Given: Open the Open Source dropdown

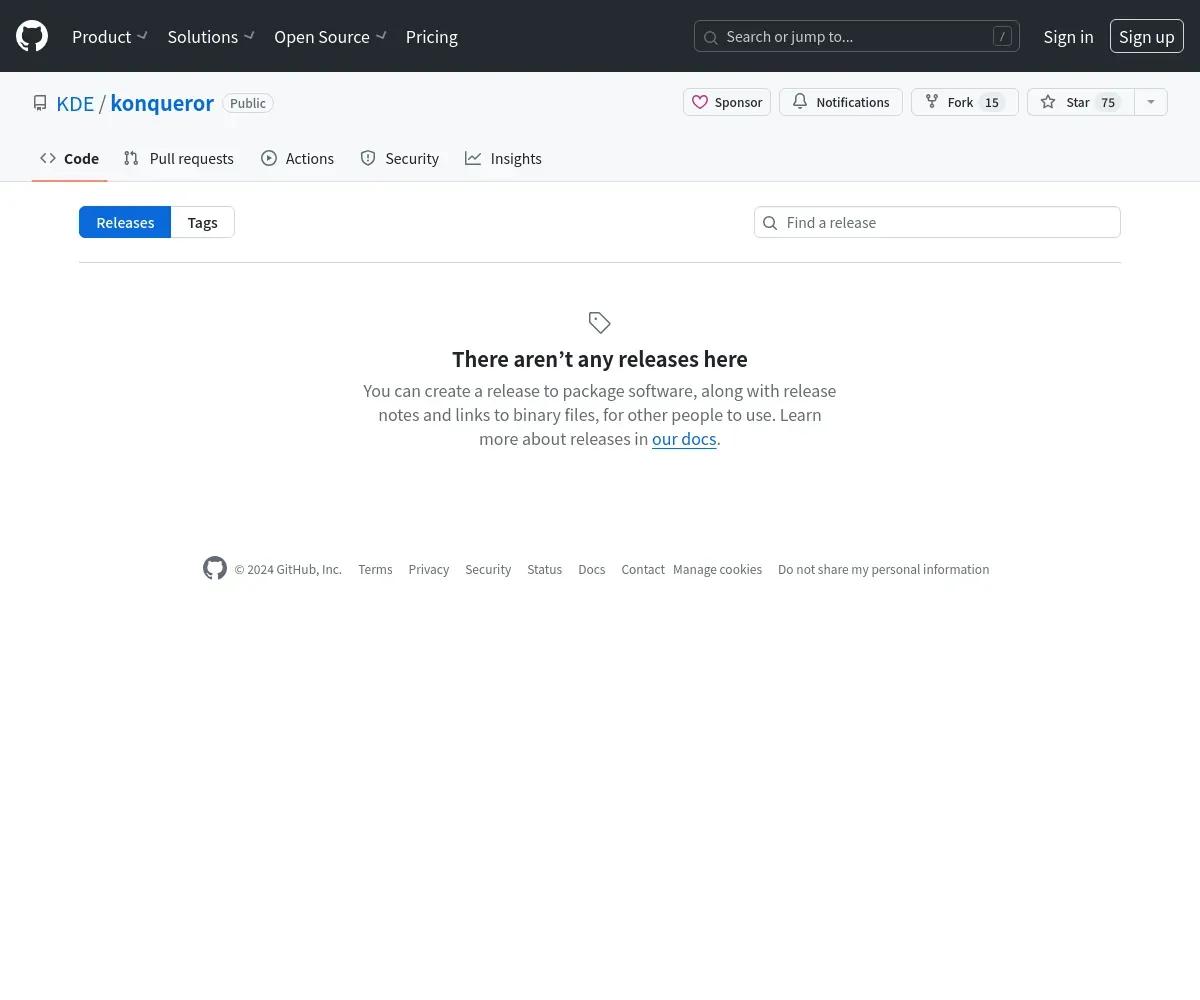Looking at the screenshot, I should pyautogui.click(x=330, y=37).
